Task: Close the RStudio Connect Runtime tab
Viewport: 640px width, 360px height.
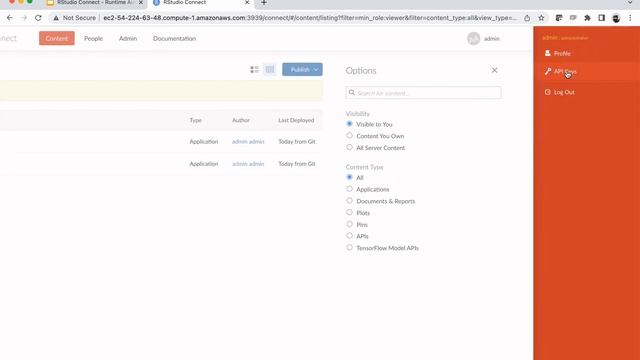Action: point(141,3)
